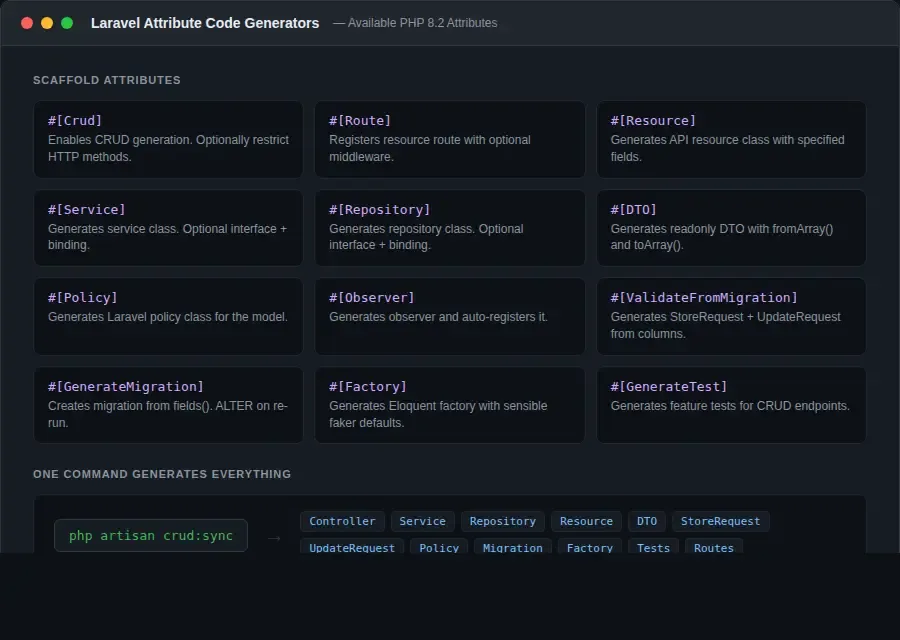Select the #[Observer] attribute name
Image resolution: width=900 pixels, height=640 pixels.
371,297
